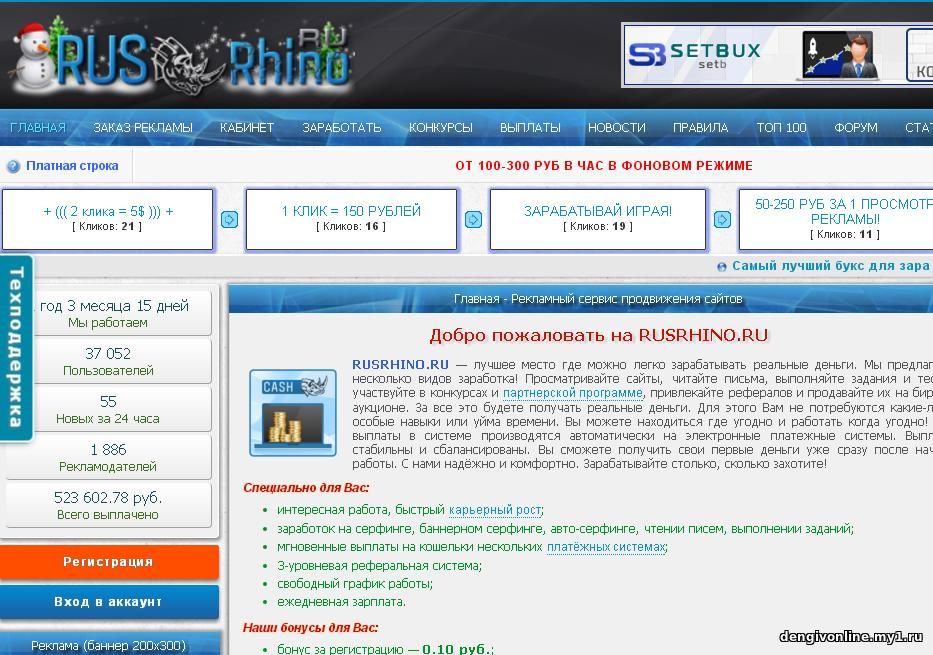Viewport: 933px width, 655px height.
Task: Click the Регистрация button
Action: 109,562
